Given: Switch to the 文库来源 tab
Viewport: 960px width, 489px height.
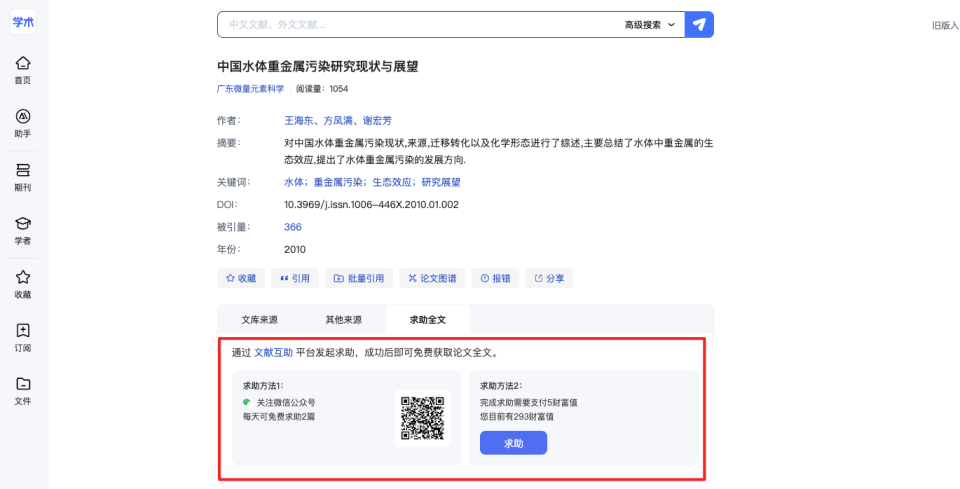Looking at the screenshot, I should coord(260,319).
